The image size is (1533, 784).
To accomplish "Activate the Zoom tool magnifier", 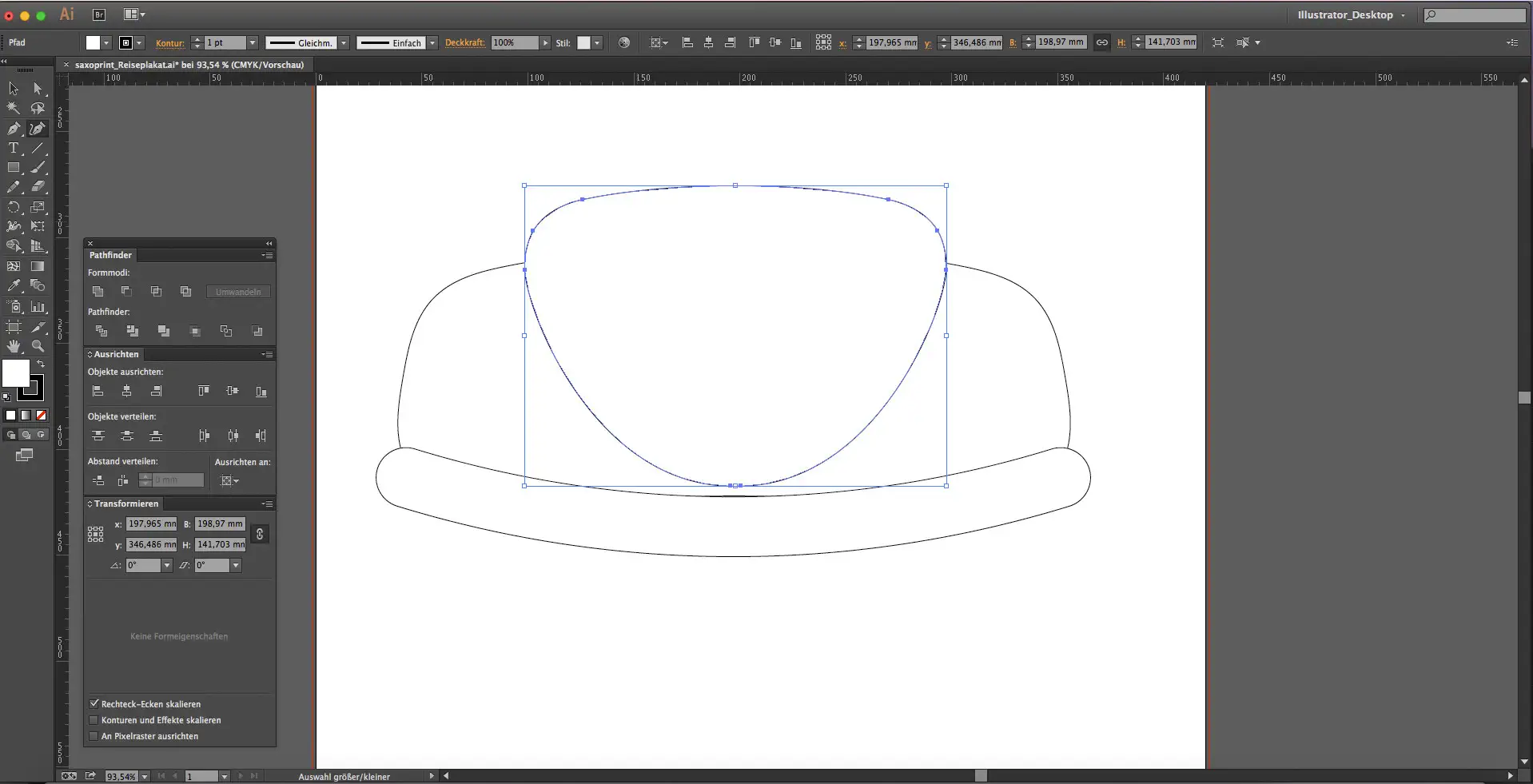I will coord(38,346).
